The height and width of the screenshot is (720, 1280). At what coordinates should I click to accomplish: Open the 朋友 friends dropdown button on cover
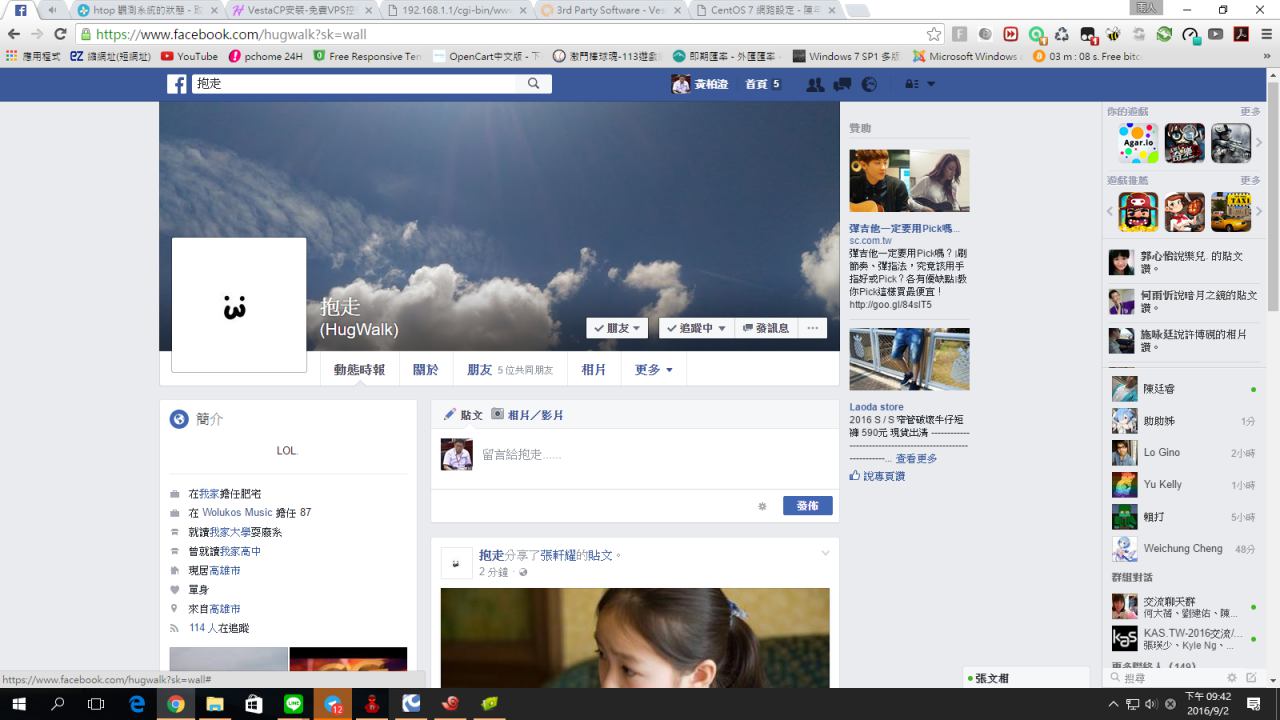[x=617, y=328]
